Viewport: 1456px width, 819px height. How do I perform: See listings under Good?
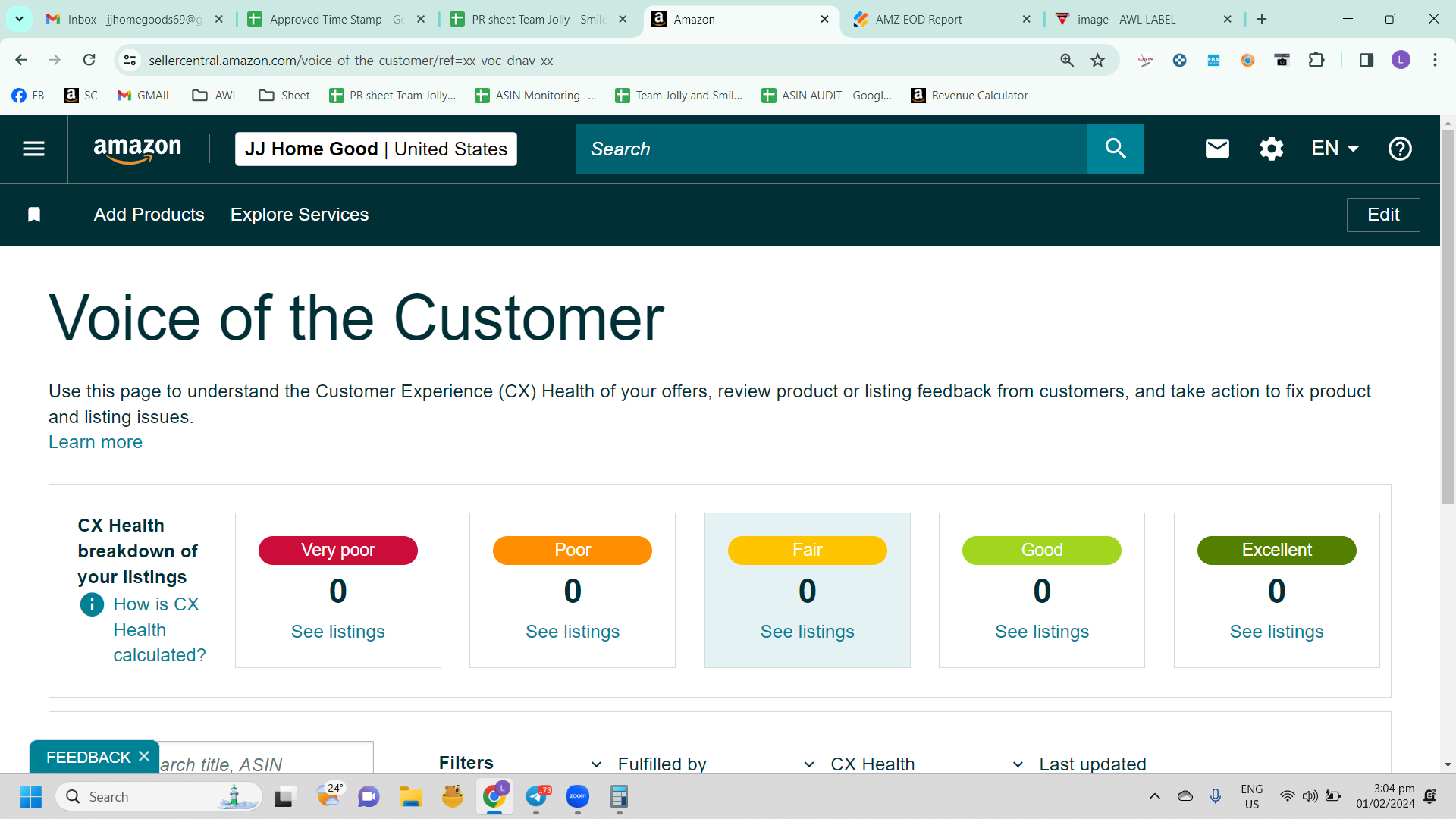click(x=1042, y=632)
